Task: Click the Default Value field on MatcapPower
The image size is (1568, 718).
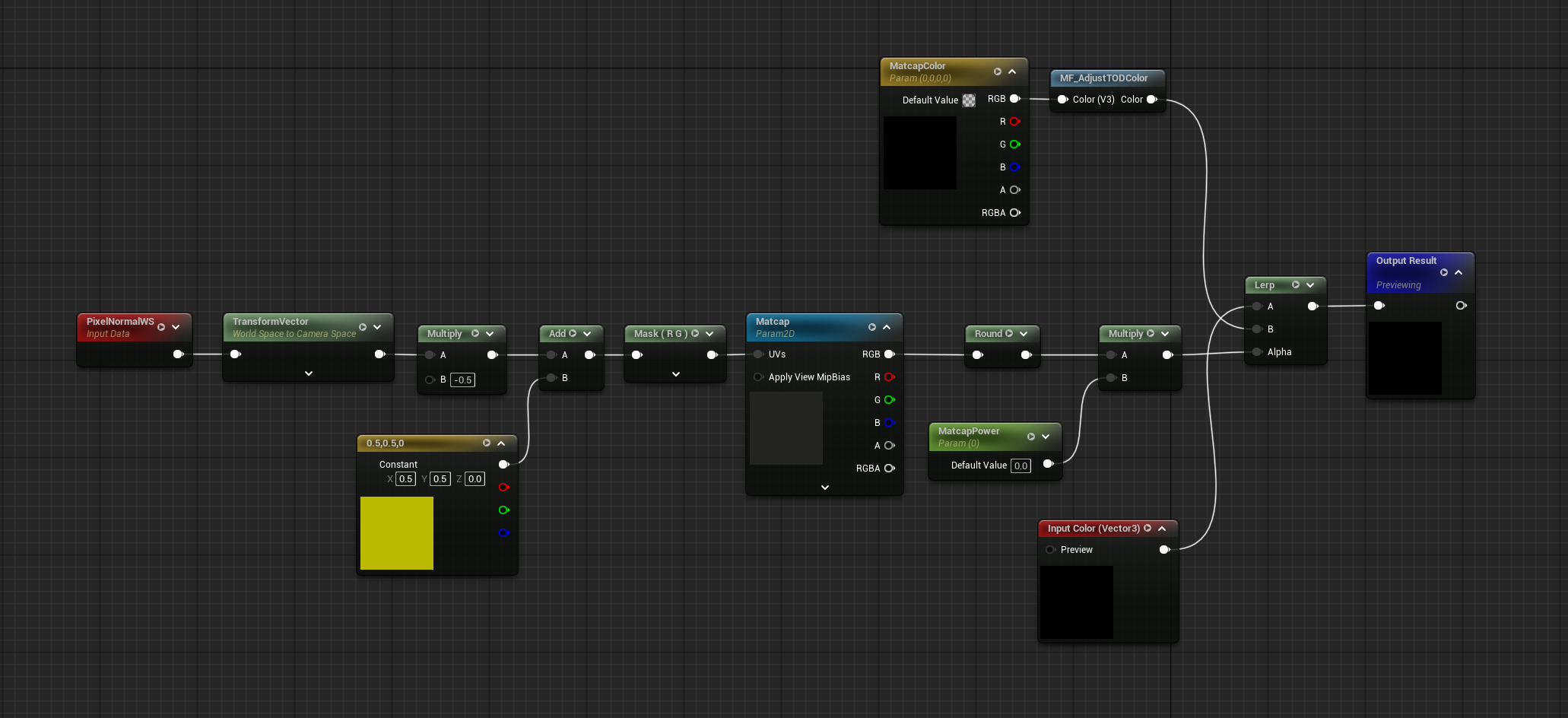Action: click(1020, 465)
